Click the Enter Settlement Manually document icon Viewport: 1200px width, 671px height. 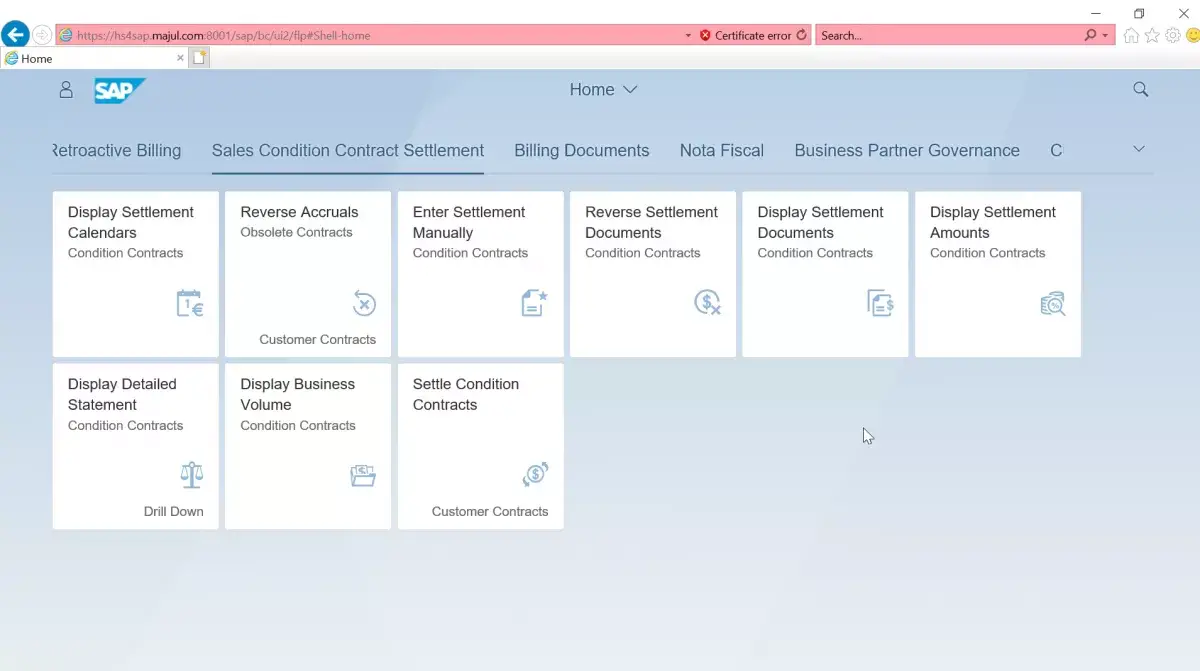(x=535, y=303)
